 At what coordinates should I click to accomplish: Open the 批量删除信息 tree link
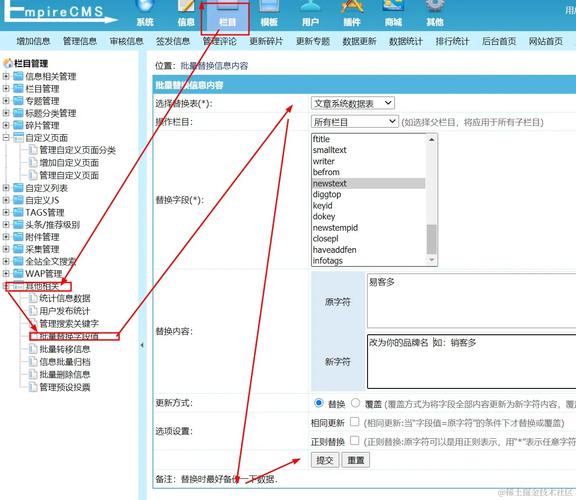(x=65, y=374)
